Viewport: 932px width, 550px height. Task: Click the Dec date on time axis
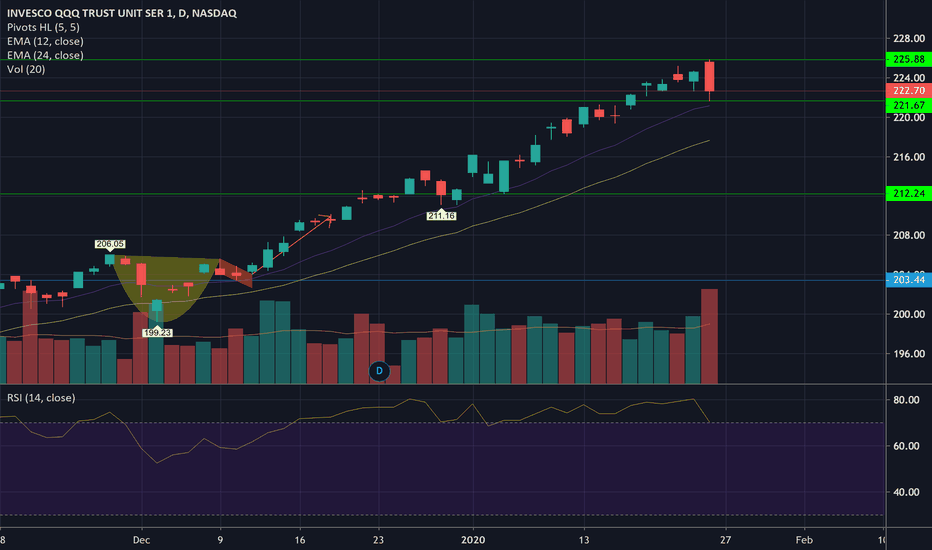(x=141, y=540)
